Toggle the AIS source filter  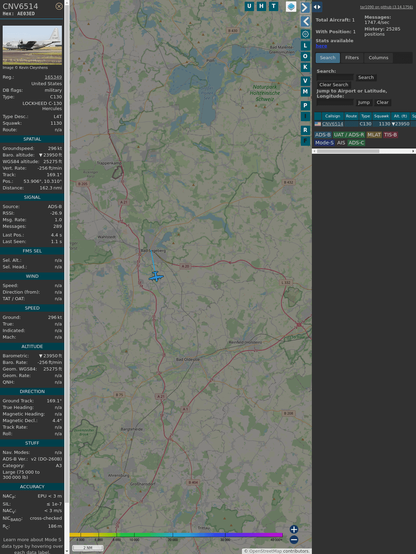click(341, 143)
